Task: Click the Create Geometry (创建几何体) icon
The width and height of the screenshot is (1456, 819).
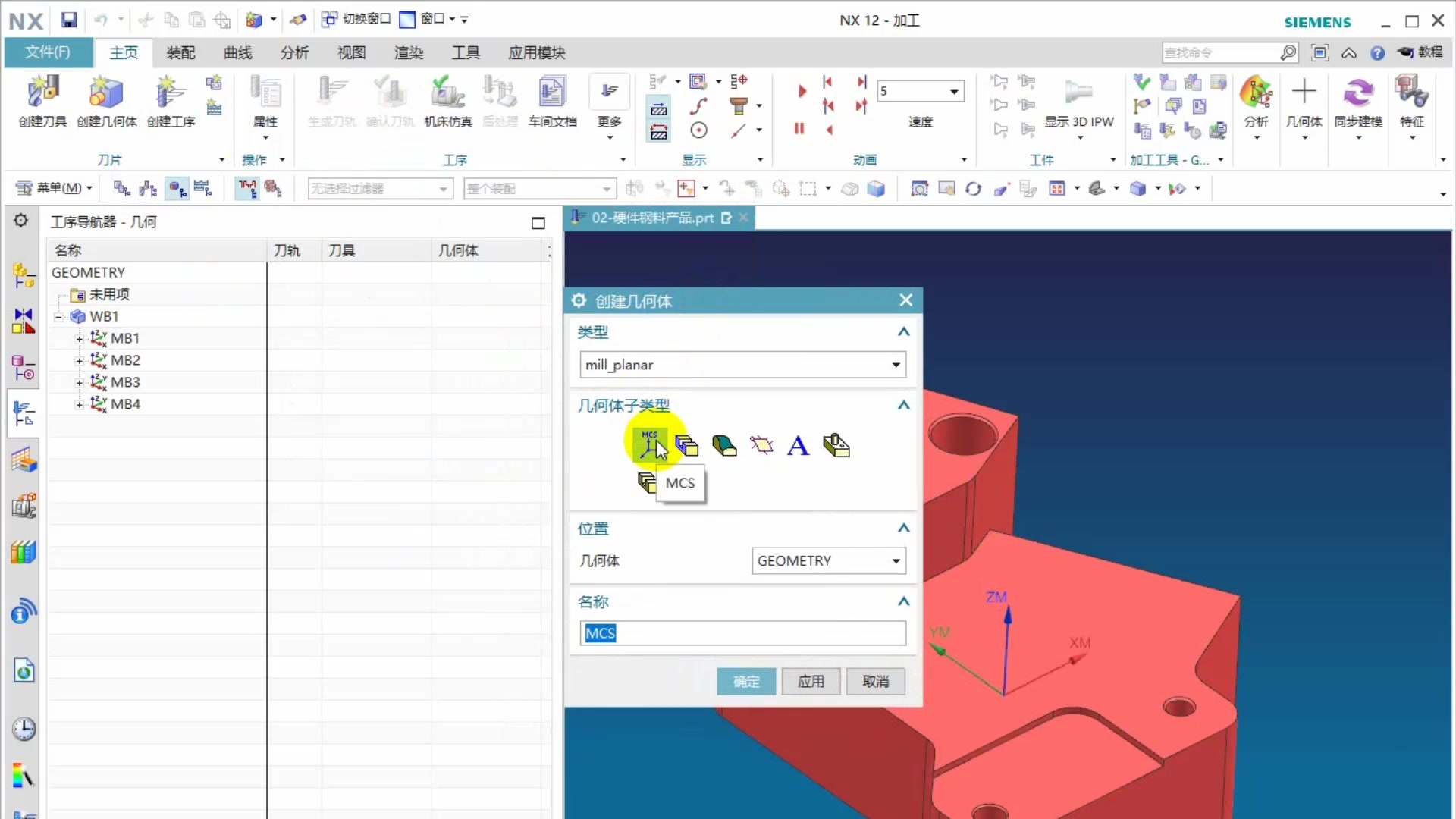Action: click(106, 93)
